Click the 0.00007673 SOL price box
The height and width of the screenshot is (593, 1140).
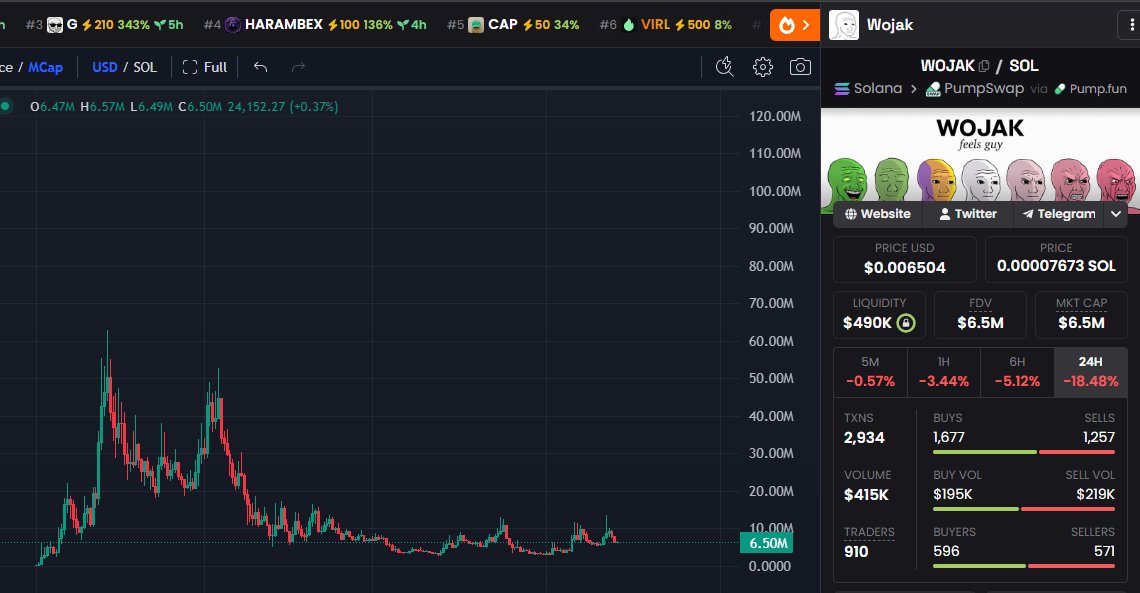[x=1056, y=259]
